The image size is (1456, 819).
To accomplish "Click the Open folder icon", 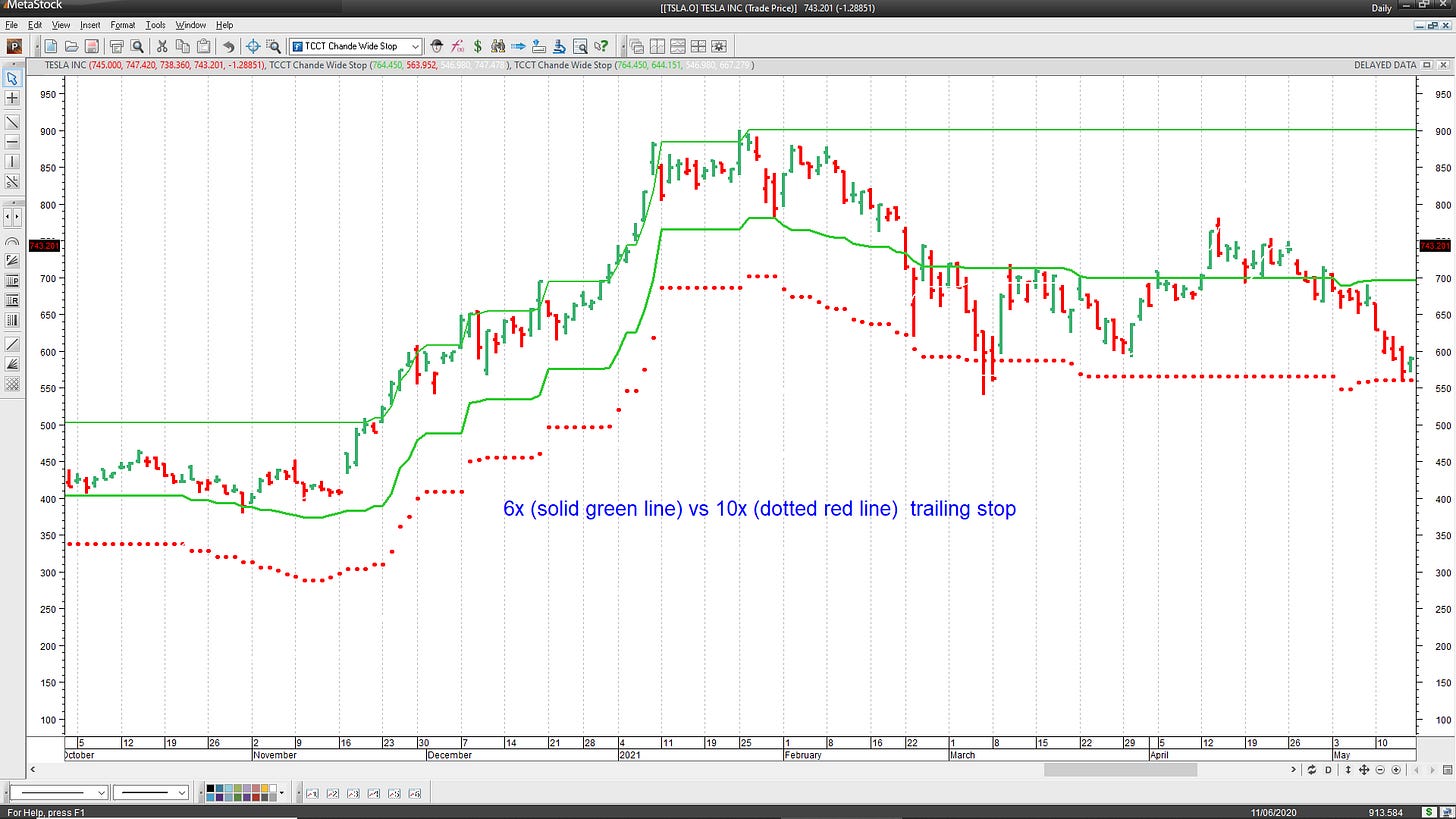I will (71, 46).
